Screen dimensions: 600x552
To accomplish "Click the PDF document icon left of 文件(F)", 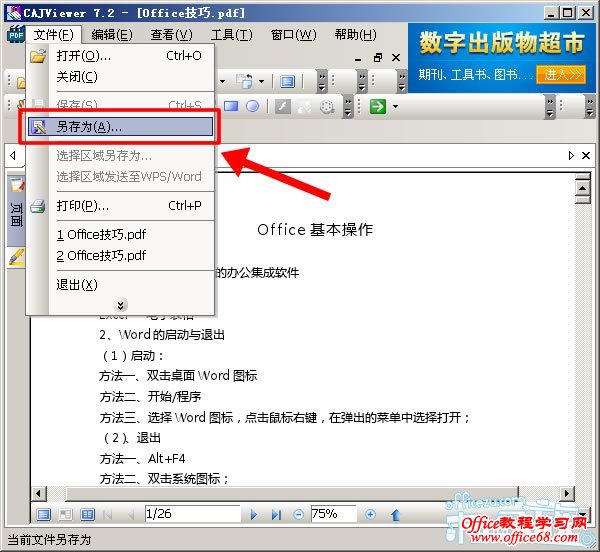I will click(x=16, y=34).
